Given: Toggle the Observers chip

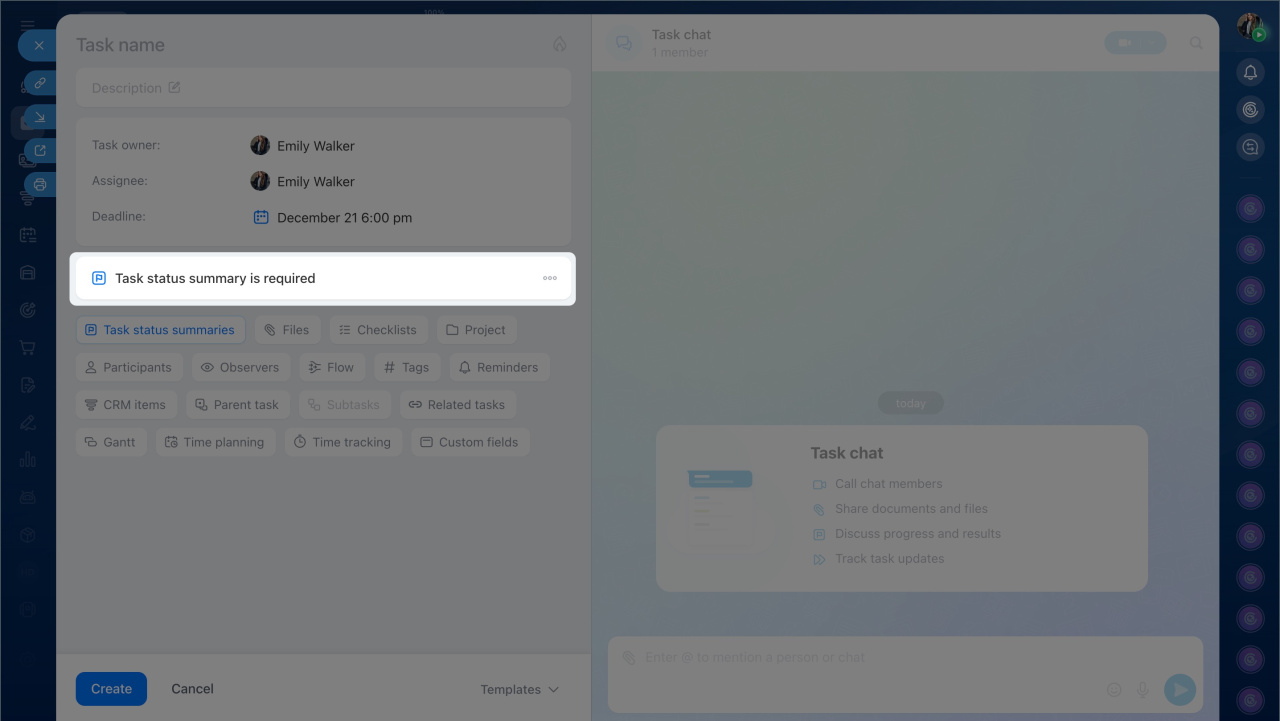Looking at the screenshot, I should (x=241, y=367).
